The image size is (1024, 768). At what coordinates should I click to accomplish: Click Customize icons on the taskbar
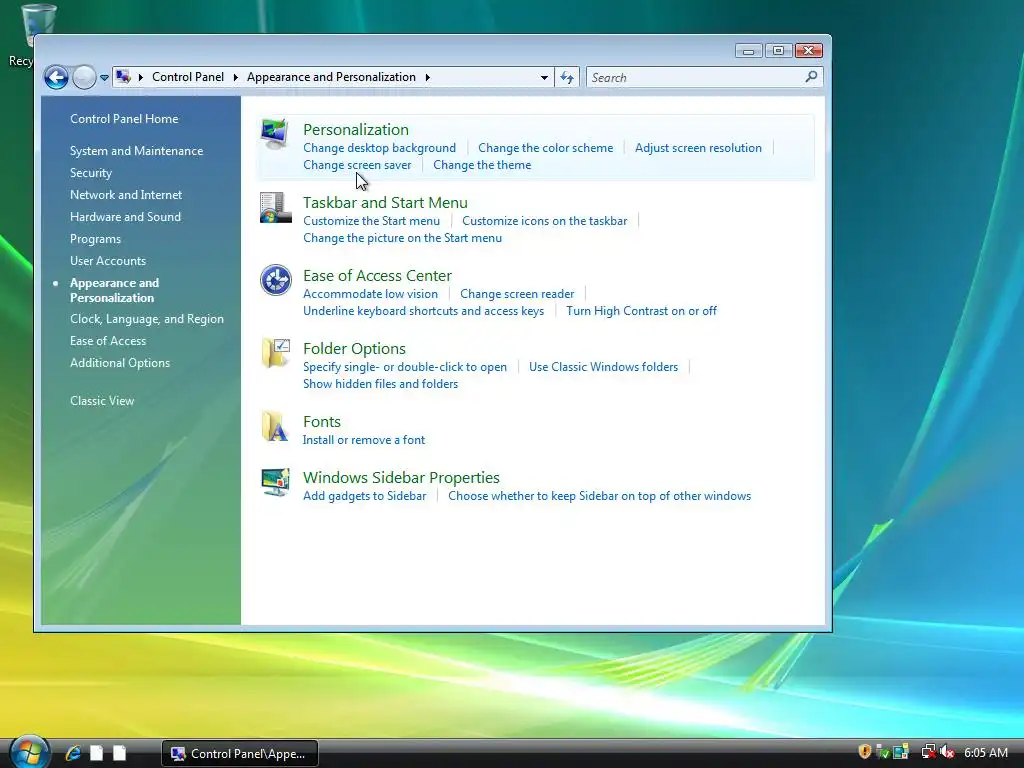click(545, 221)
